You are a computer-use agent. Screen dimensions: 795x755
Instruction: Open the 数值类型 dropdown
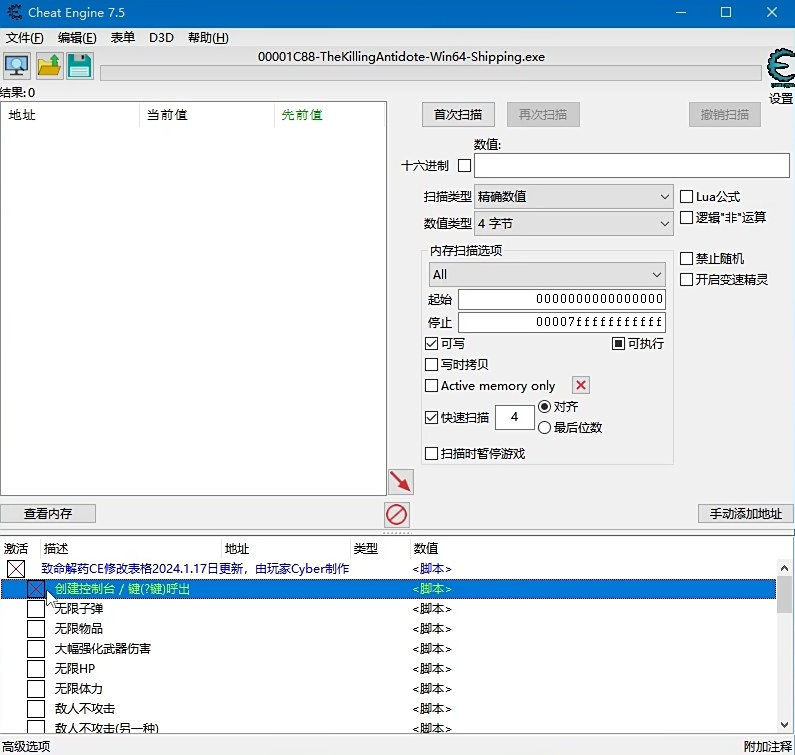pyautogui.click(x=574, y=224)
